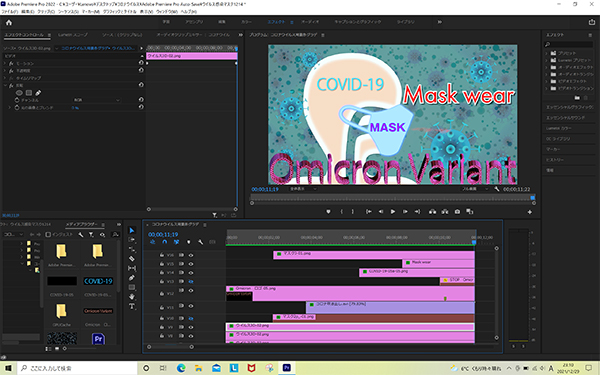600x375 pixels.
Task: Lock the V14 track
Action: 162,273
